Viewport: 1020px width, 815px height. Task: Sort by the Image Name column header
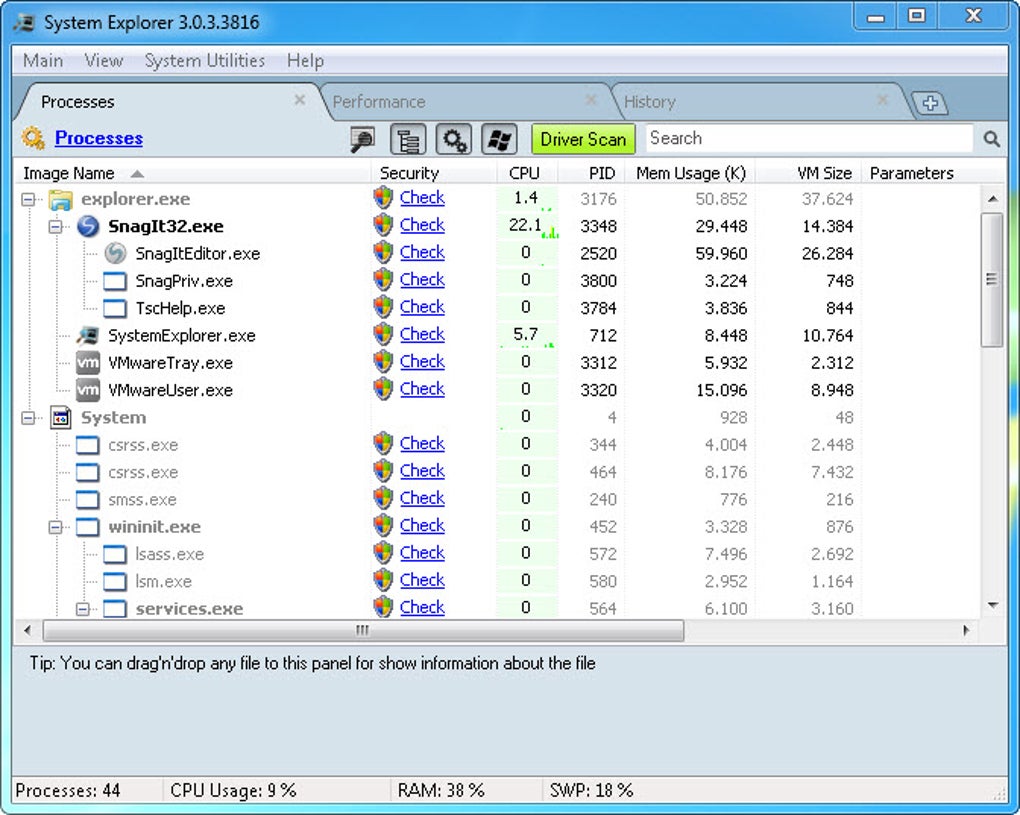pyautogui.click(x=193, y=173)
